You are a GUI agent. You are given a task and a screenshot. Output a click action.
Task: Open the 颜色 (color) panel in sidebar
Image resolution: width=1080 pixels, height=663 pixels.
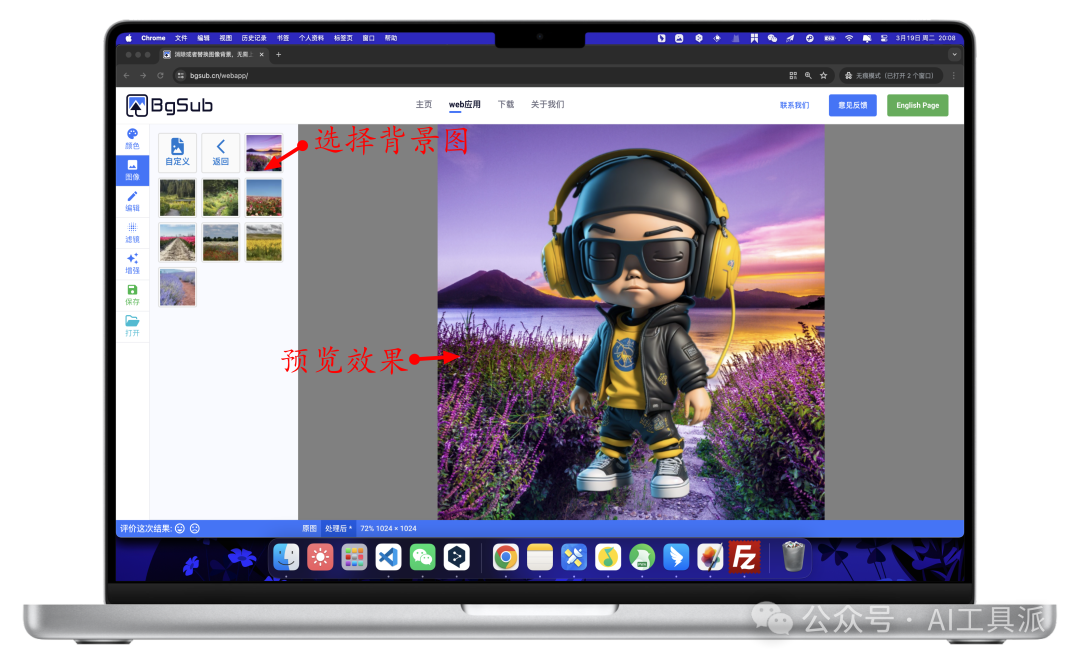point(132,138)
